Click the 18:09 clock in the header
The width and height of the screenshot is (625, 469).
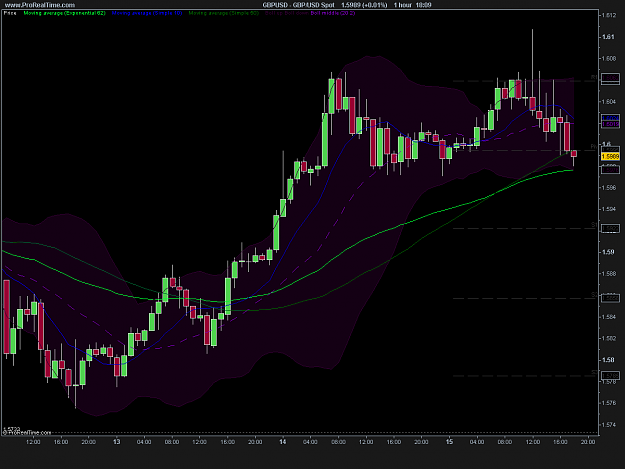[x=423, y=5]
